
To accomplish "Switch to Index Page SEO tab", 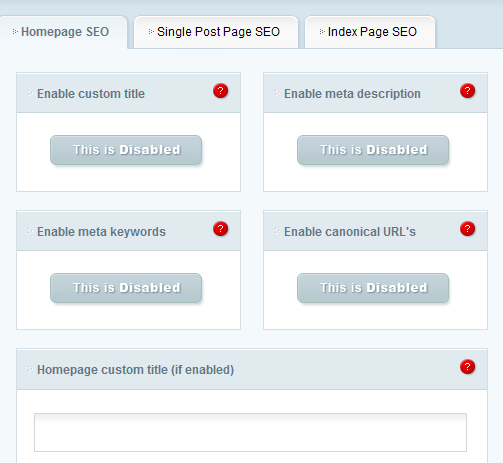I will point(370,32).
